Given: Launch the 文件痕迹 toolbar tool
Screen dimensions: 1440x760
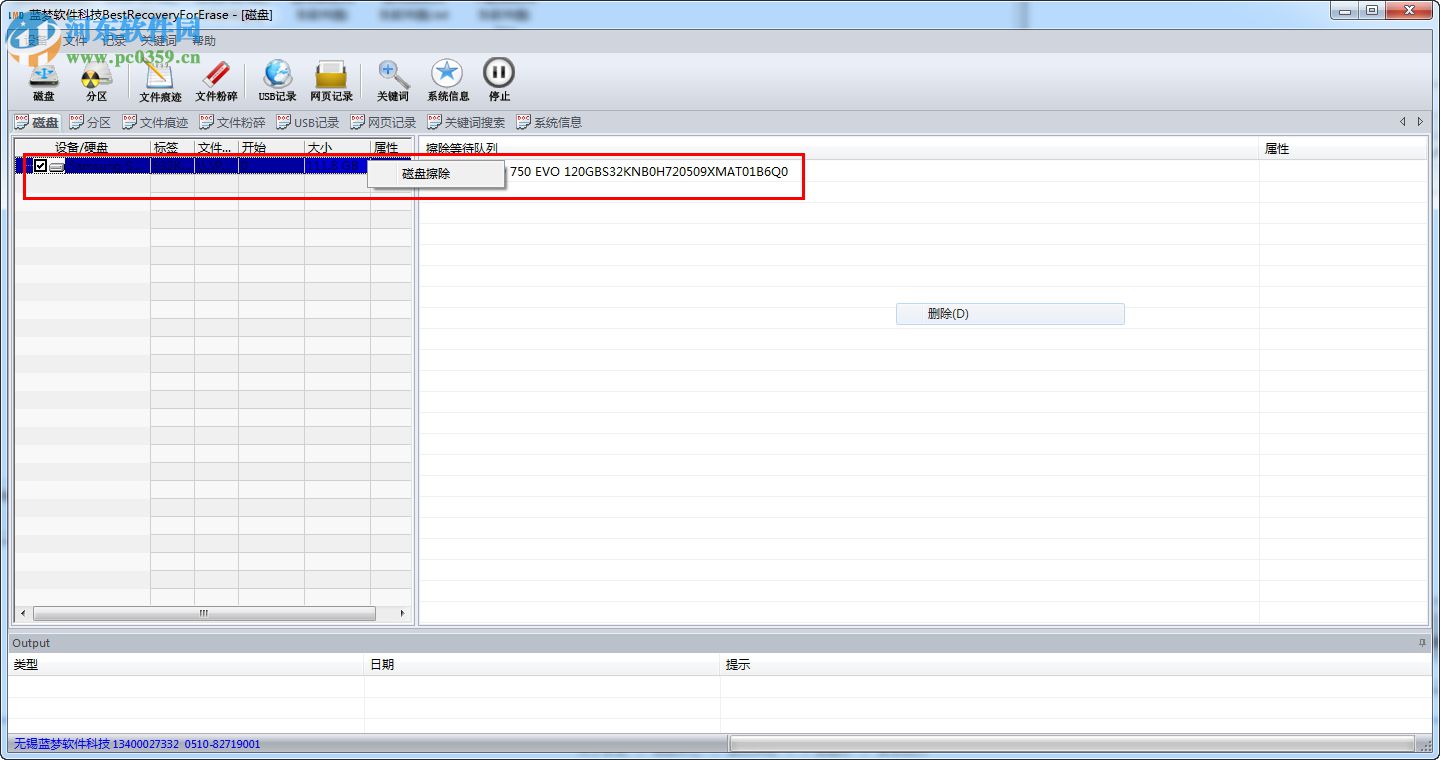Looking at the screenshot, I should (160, 80).
